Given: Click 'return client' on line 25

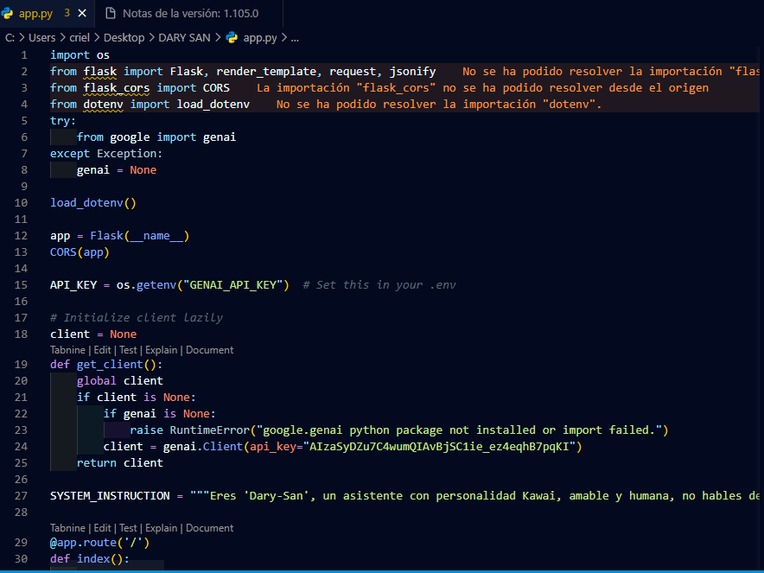Looking at the screenshot, I should click(120, 463).
